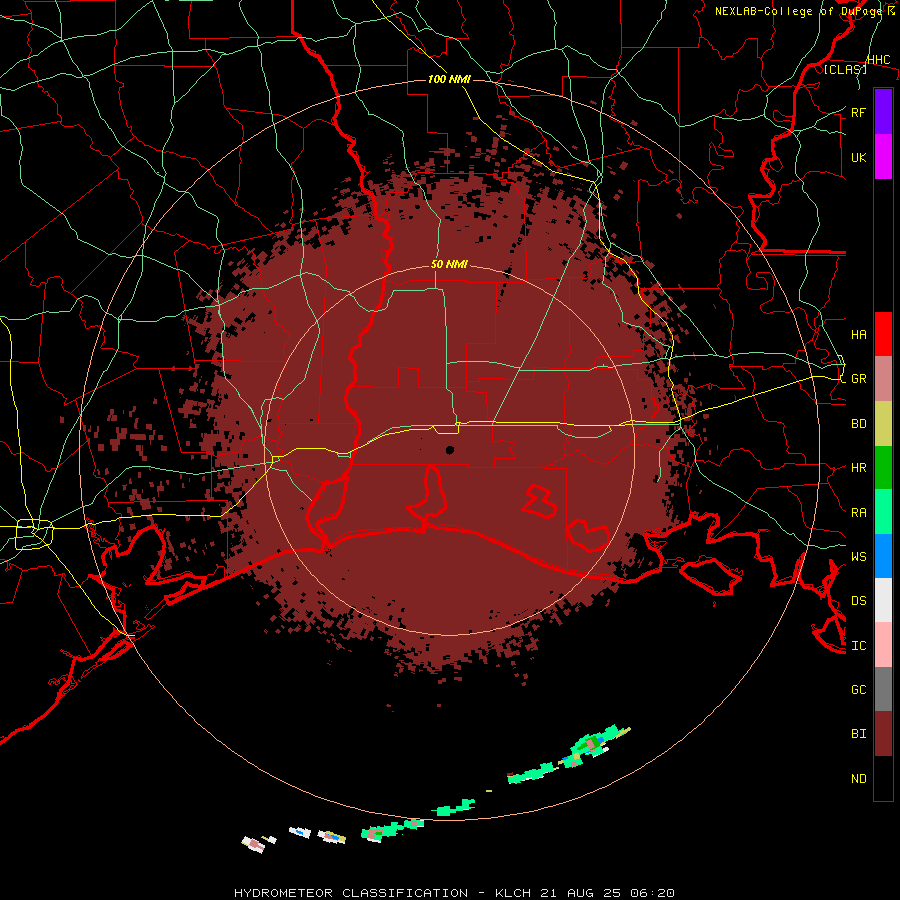Click the GR legend label

[x=858, y=379]
